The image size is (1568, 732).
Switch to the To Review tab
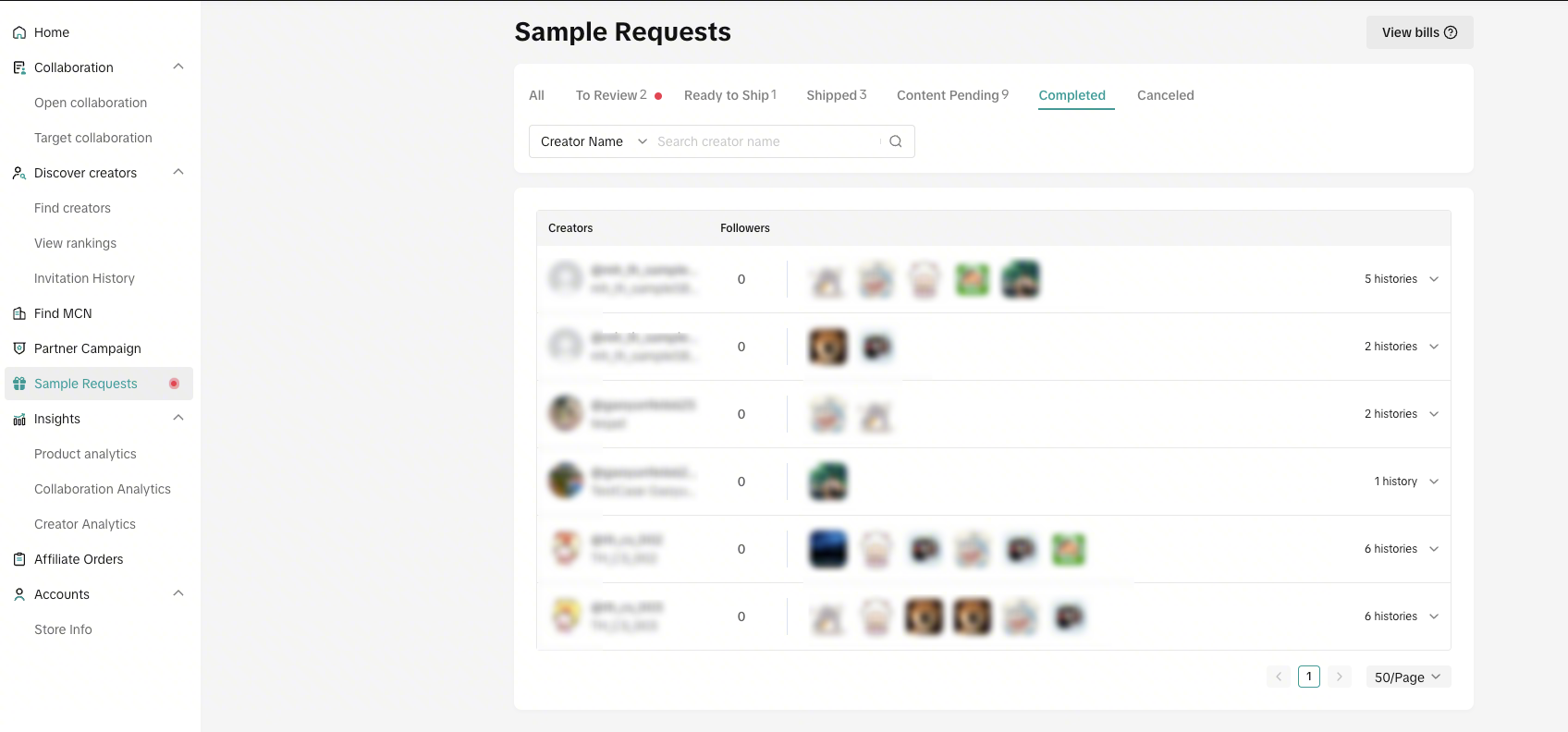tap(611, 95)
